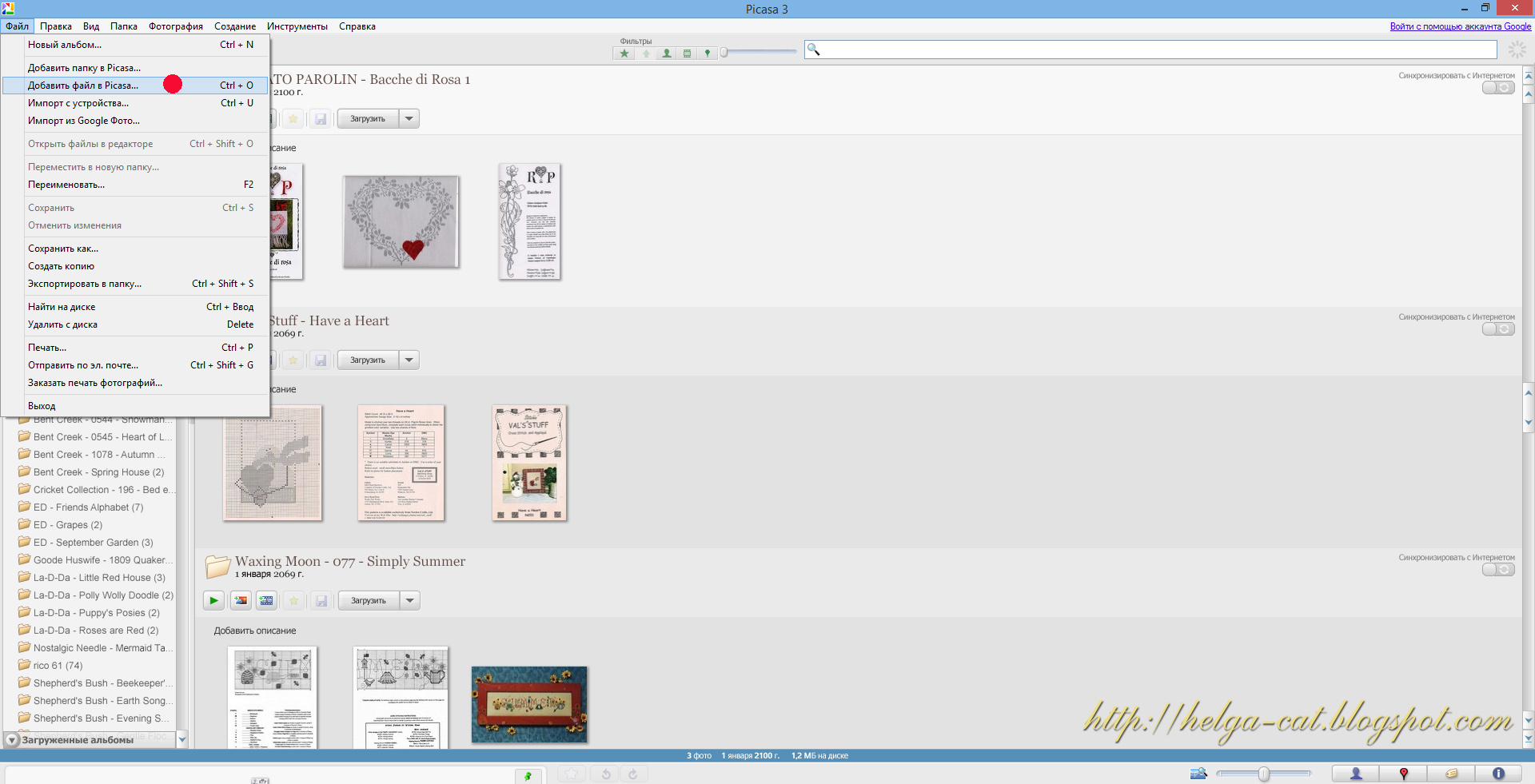Viewport: 1535px width, 784px height.
Task: Select the gray heart wreath thumbnail
Action: 401,222
